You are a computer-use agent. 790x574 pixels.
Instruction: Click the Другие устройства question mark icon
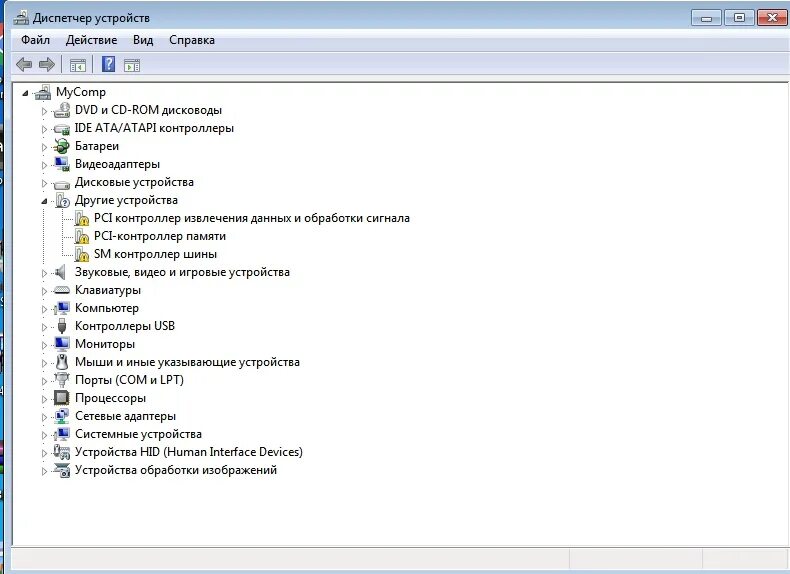tap(62, 201)
